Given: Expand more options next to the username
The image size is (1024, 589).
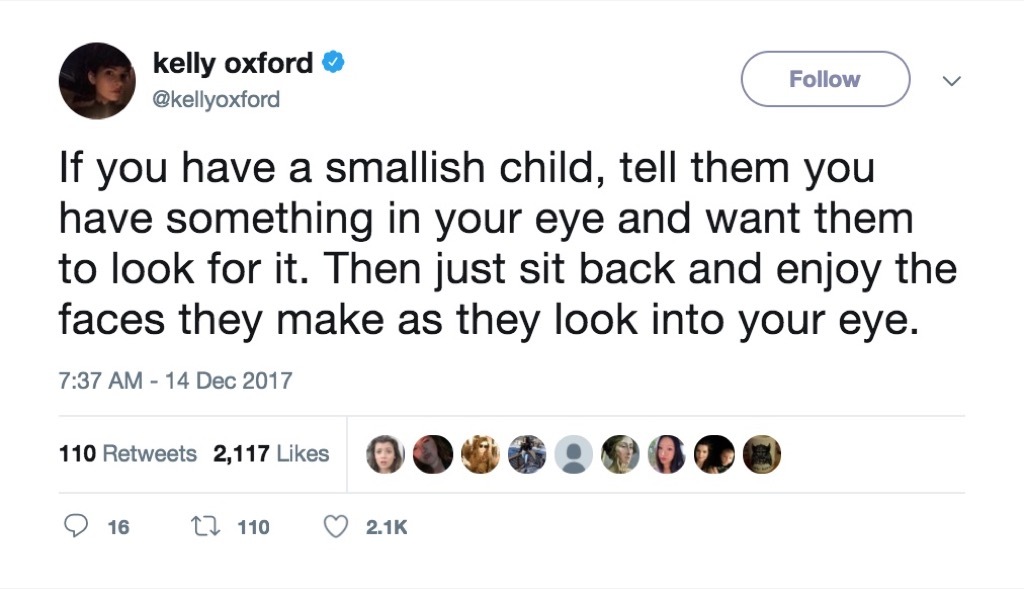Looking at the screenshot, I should 951,79.
